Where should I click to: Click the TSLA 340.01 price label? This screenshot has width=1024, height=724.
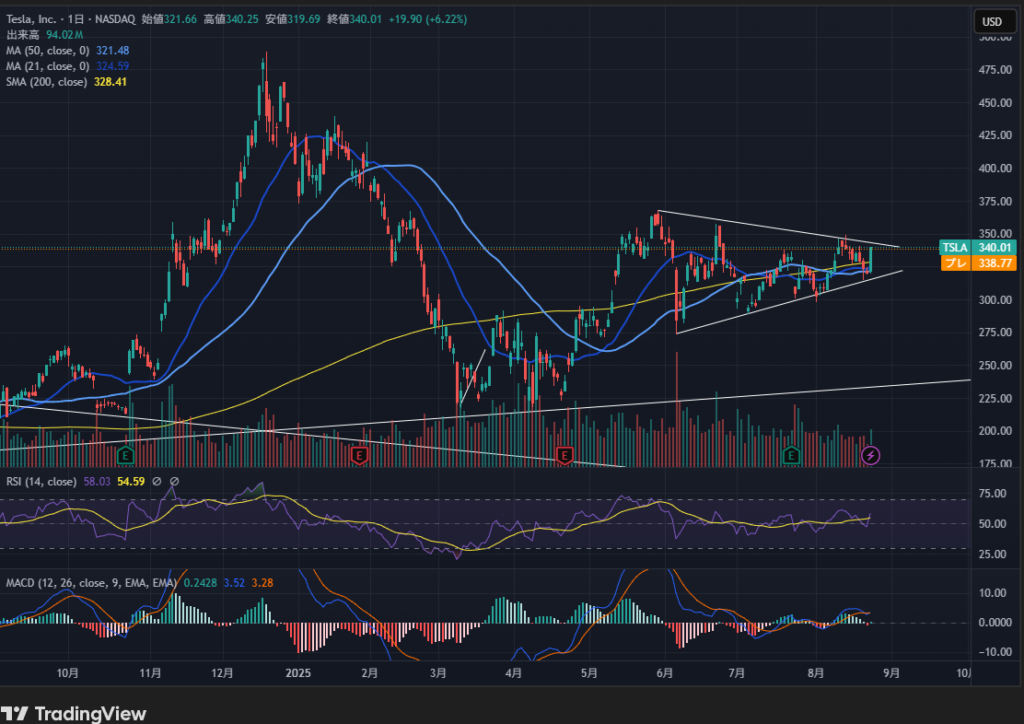tap(978, 247)
